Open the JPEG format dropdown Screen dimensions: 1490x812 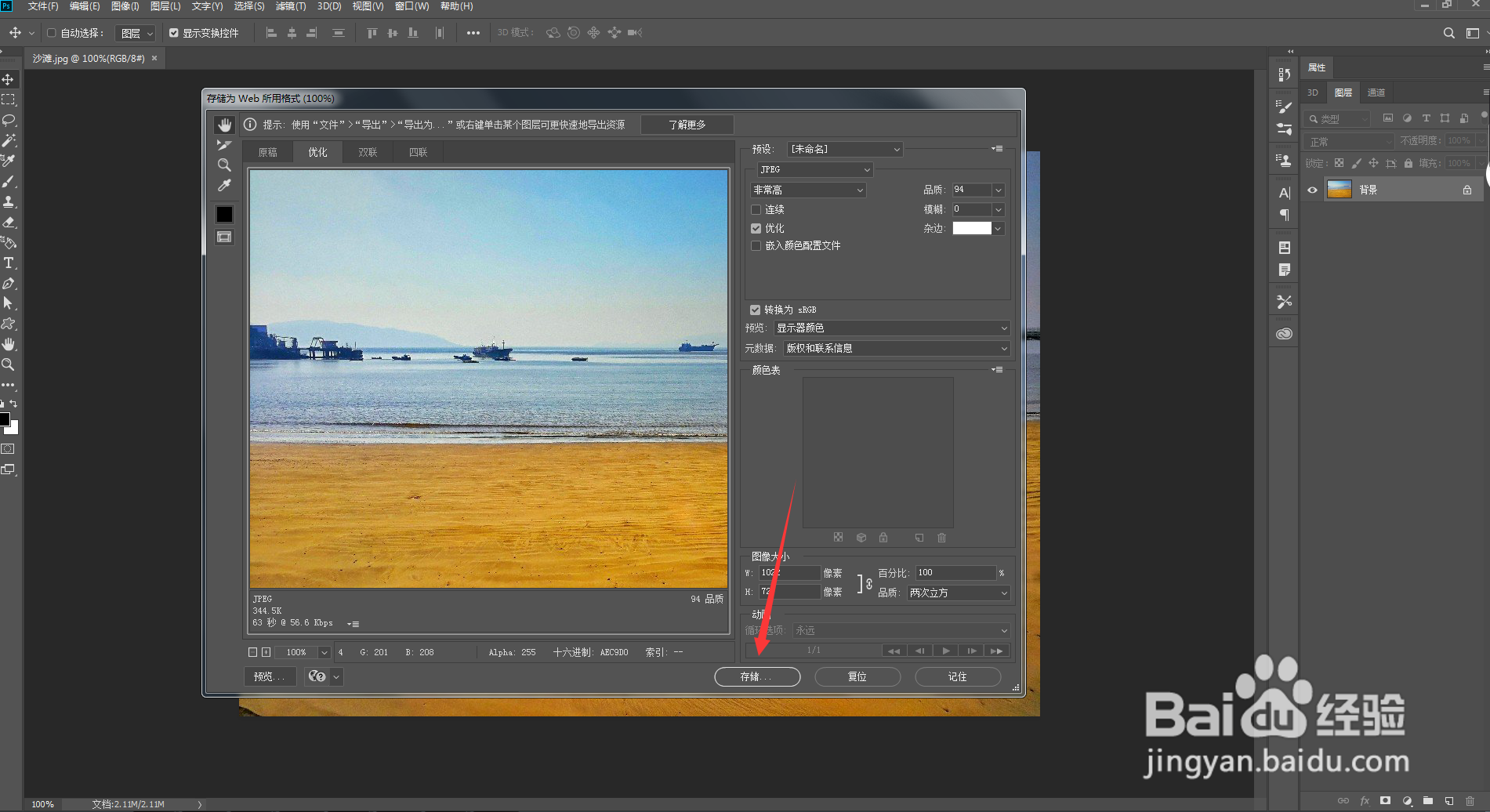click(814, 169)
